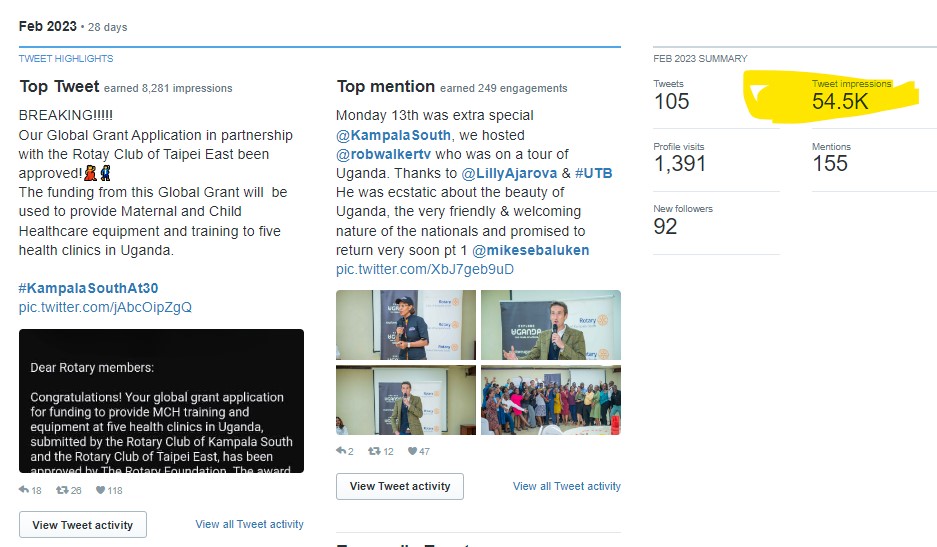The height and width of the screenshot is (547, 937).
Task: Visit the @LillyAjarova profile mention
Action: point(509,173)
